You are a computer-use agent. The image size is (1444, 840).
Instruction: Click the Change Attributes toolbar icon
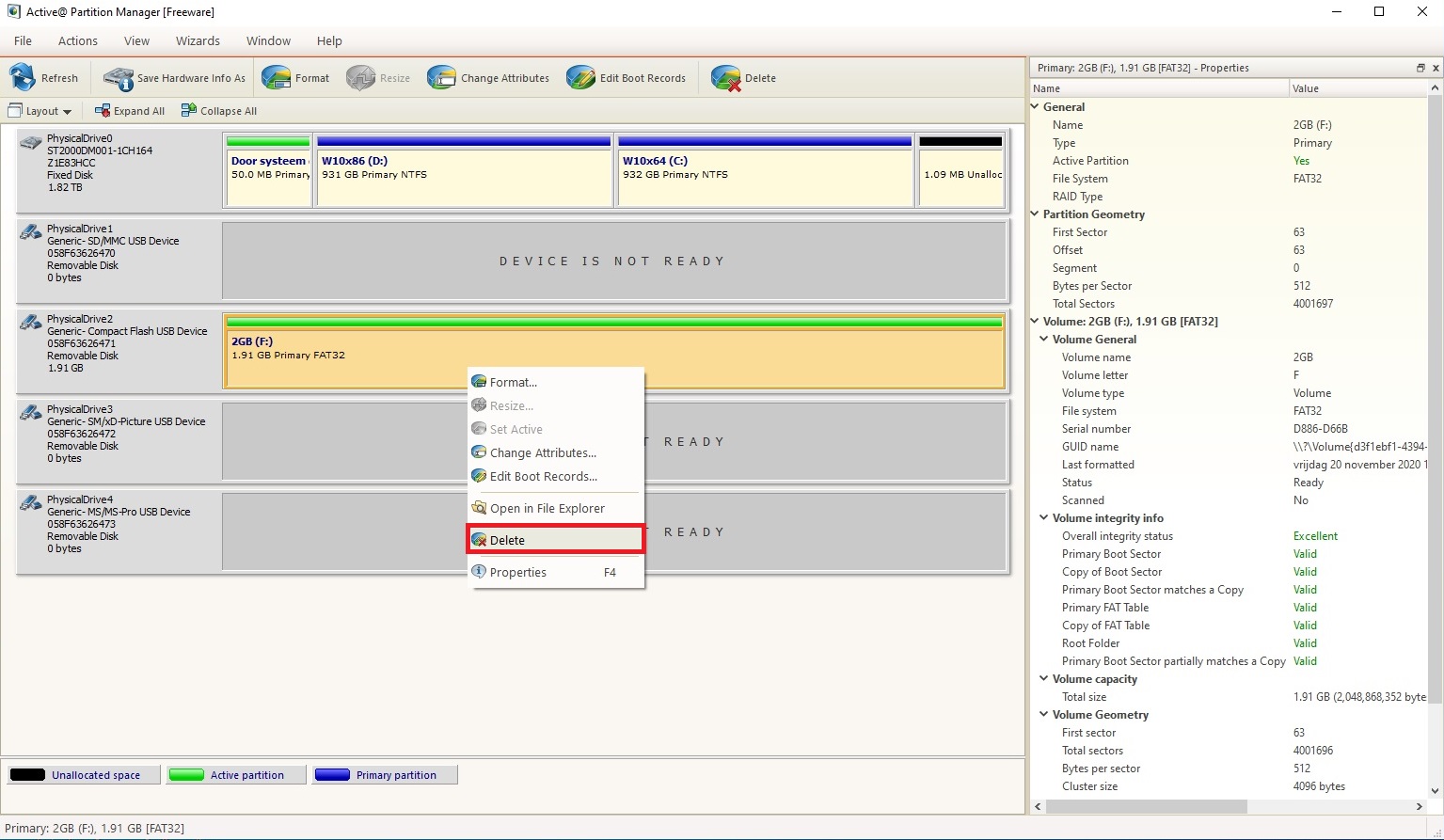pyautogui.click(x=441, y=78)
